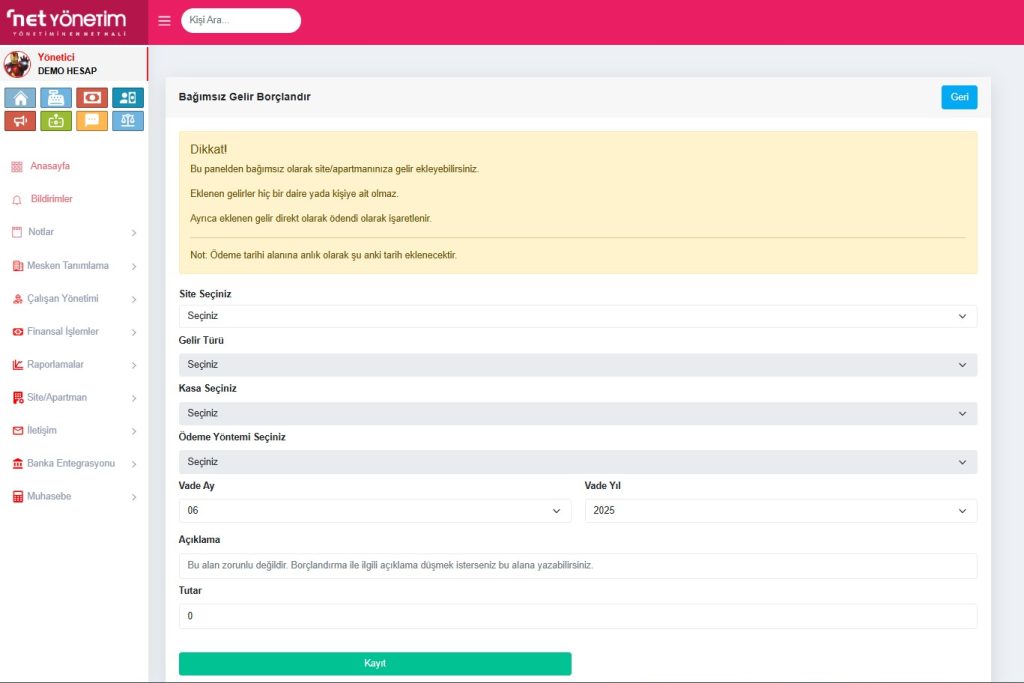Click the red megaphone shortcut icon

20,121
